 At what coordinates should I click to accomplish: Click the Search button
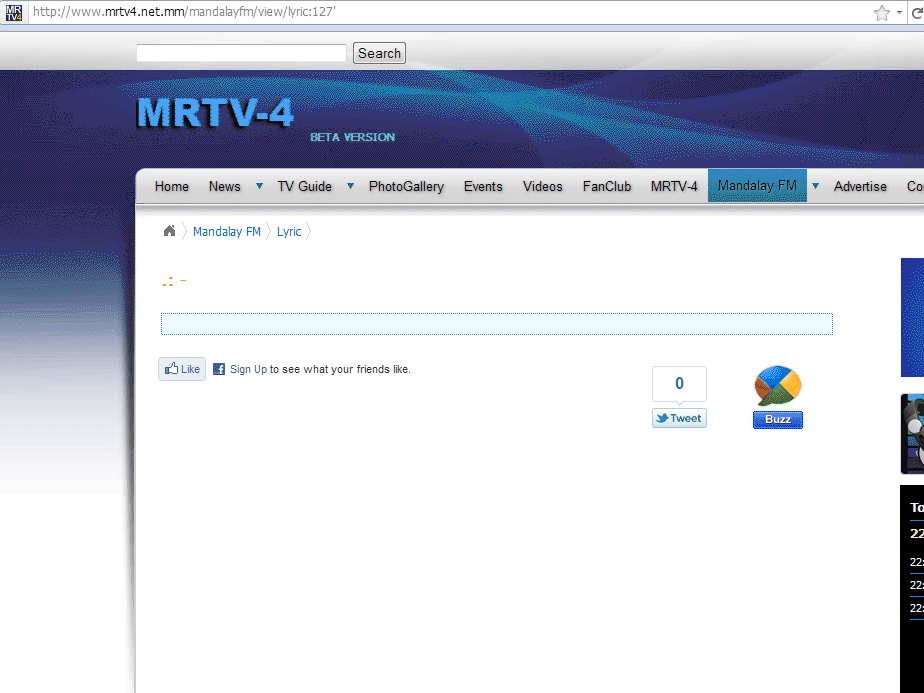[x=380, y=53]
